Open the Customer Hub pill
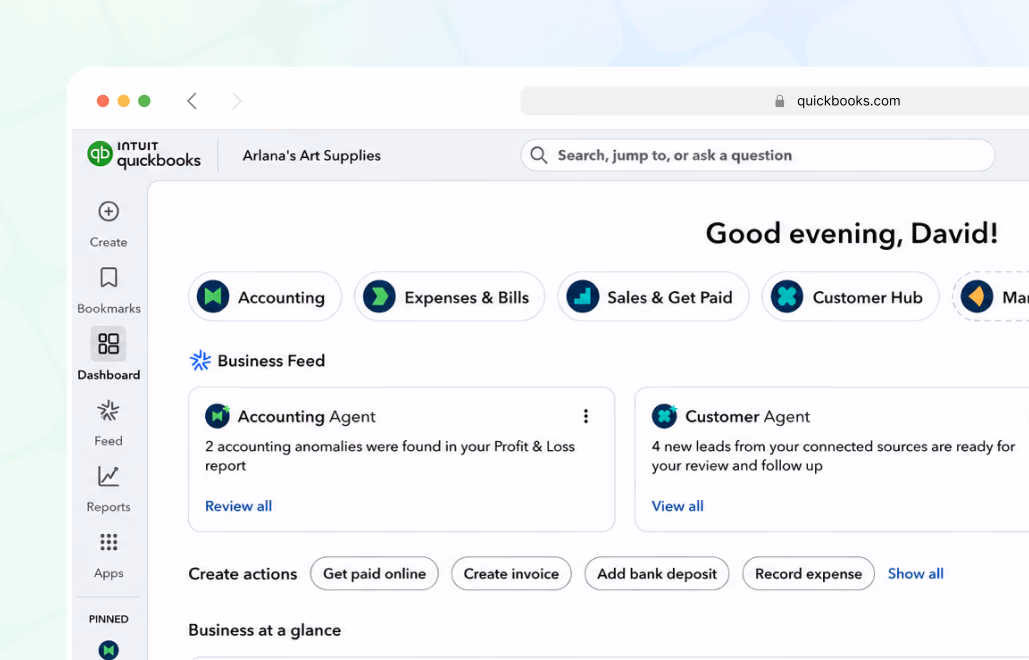Screen dimensions: 1029x660 tap(850, 297)
